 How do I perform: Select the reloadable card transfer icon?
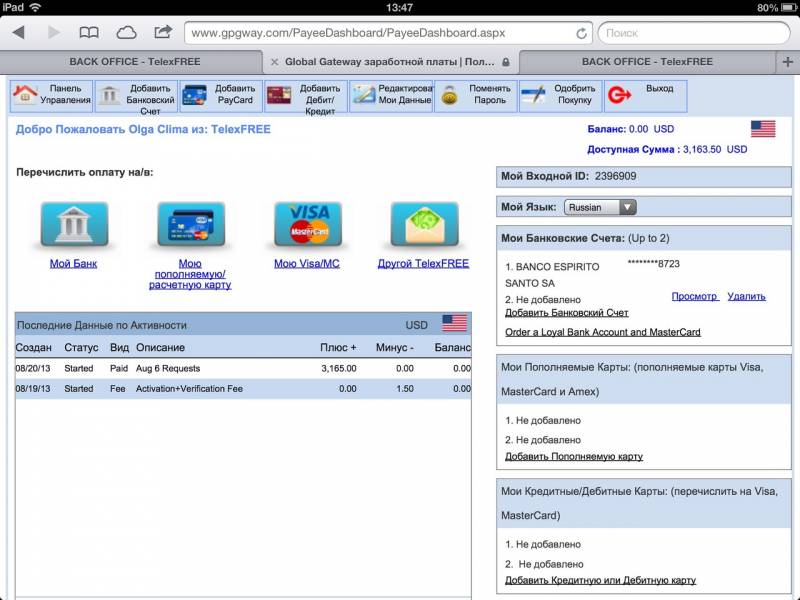pos(191,224)
